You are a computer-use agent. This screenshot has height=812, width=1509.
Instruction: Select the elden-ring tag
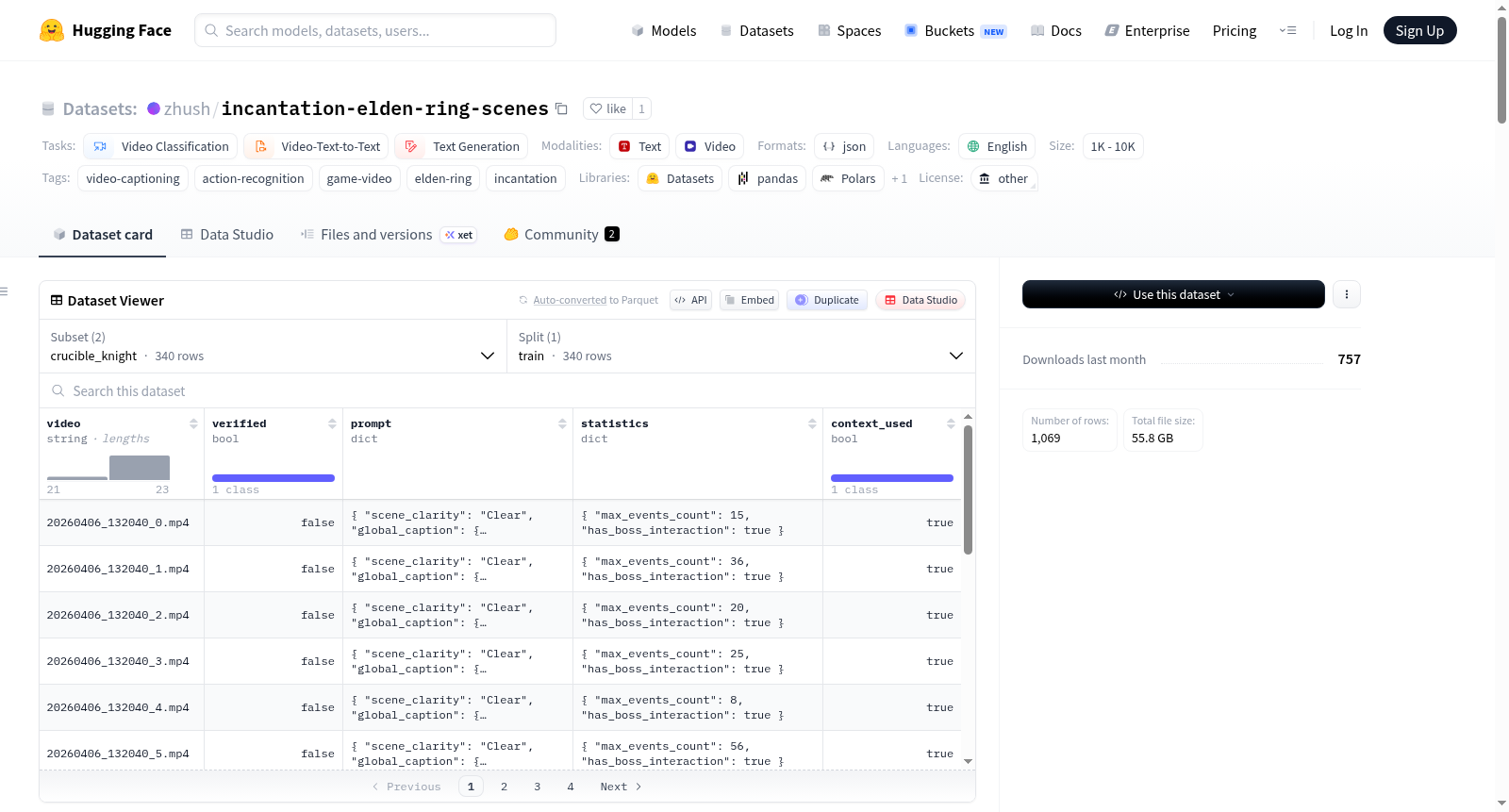(443, 178)
